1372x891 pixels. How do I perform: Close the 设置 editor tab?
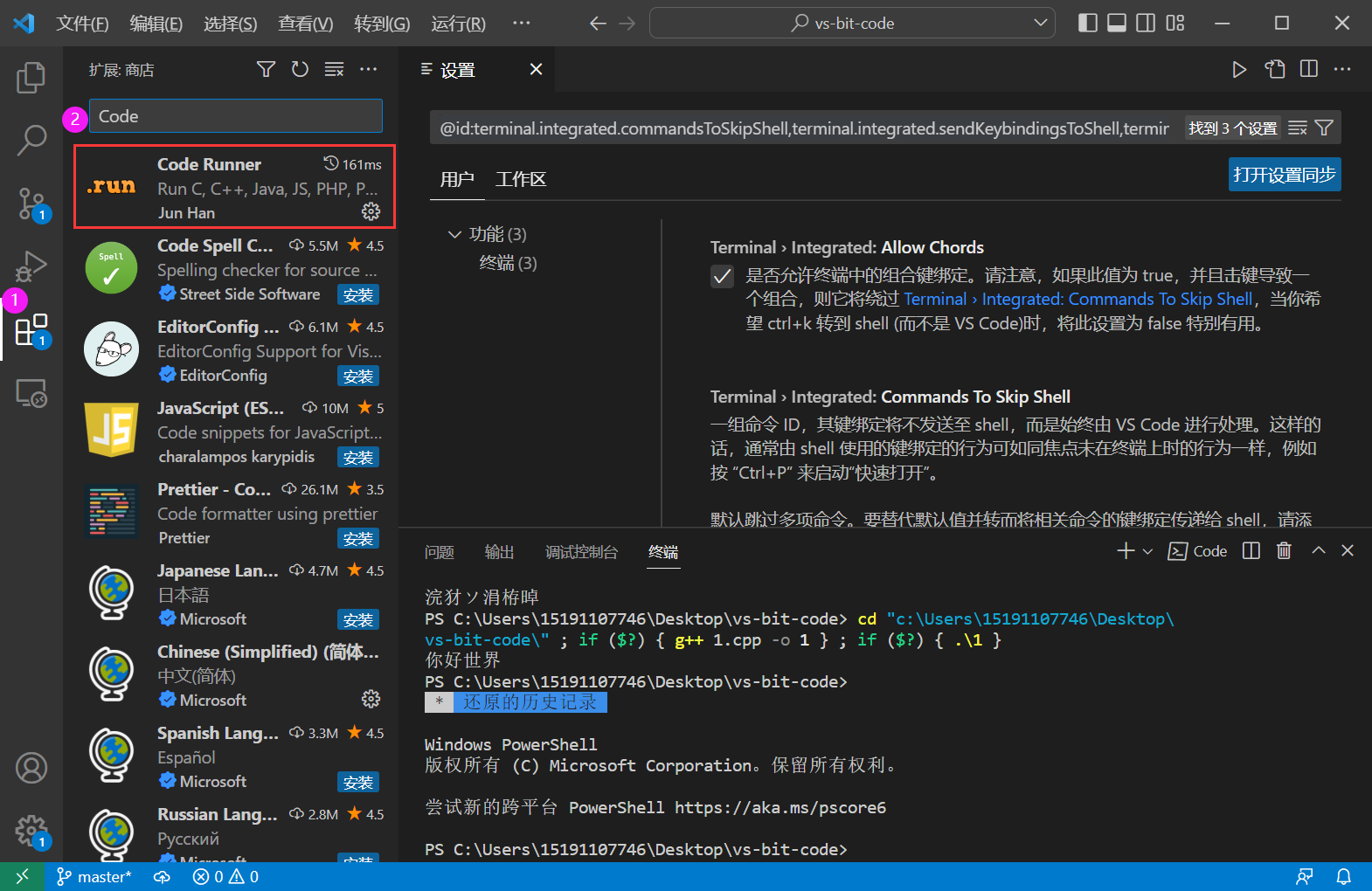pos(536,69)
